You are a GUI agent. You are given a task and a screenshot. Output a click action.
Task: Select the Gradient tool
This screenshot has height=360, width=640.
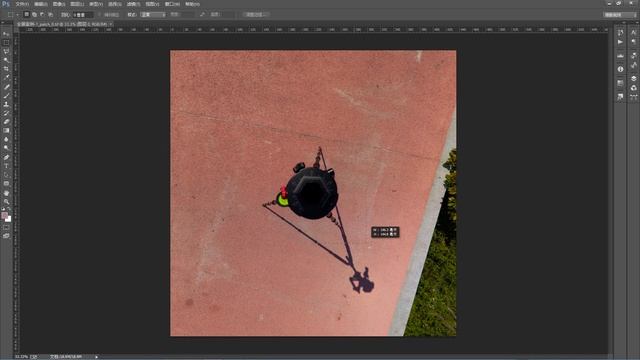click(6, 130)
